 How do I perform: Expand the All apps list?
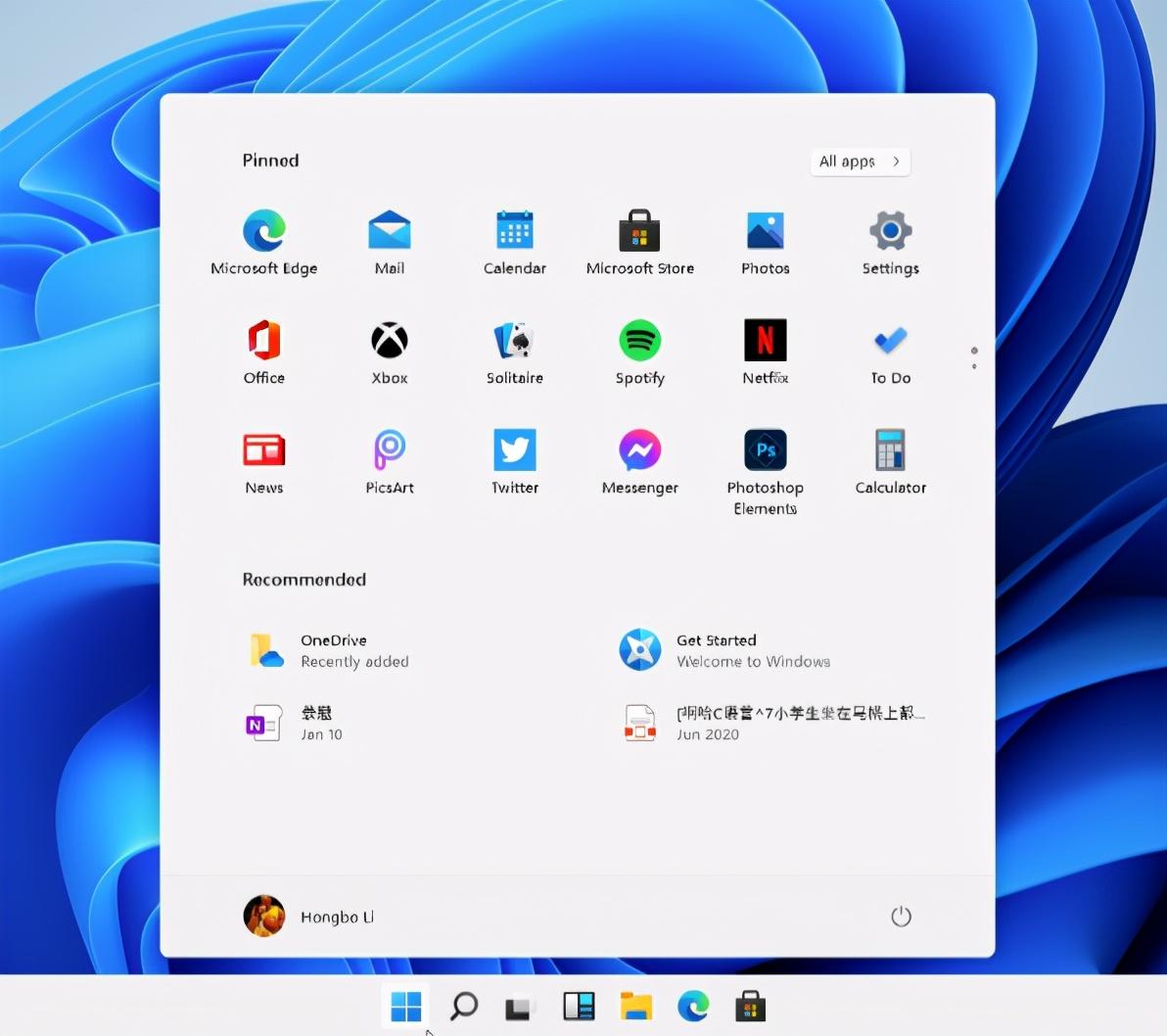(x=860, y=162)
